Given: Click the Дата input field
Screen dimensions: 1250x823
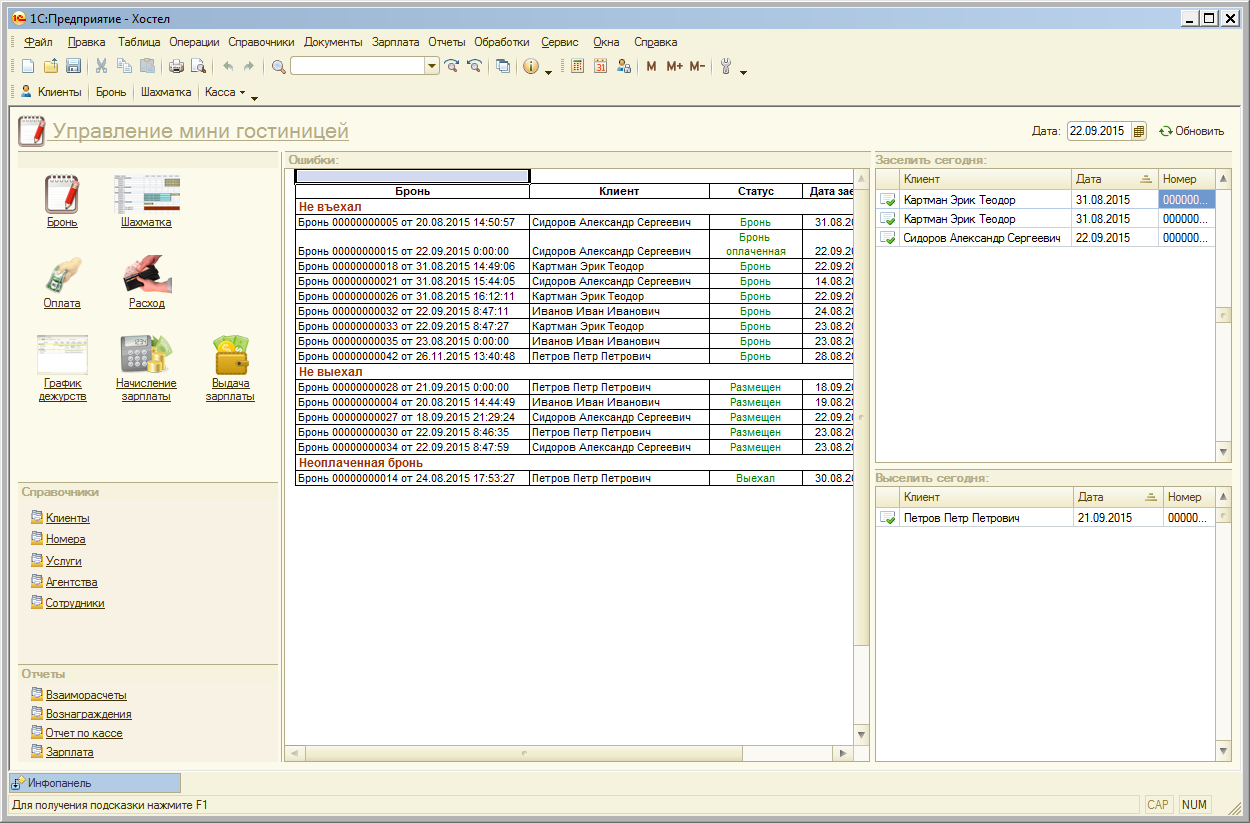Looking at the screenshot, I should [x=1098, y=131].
